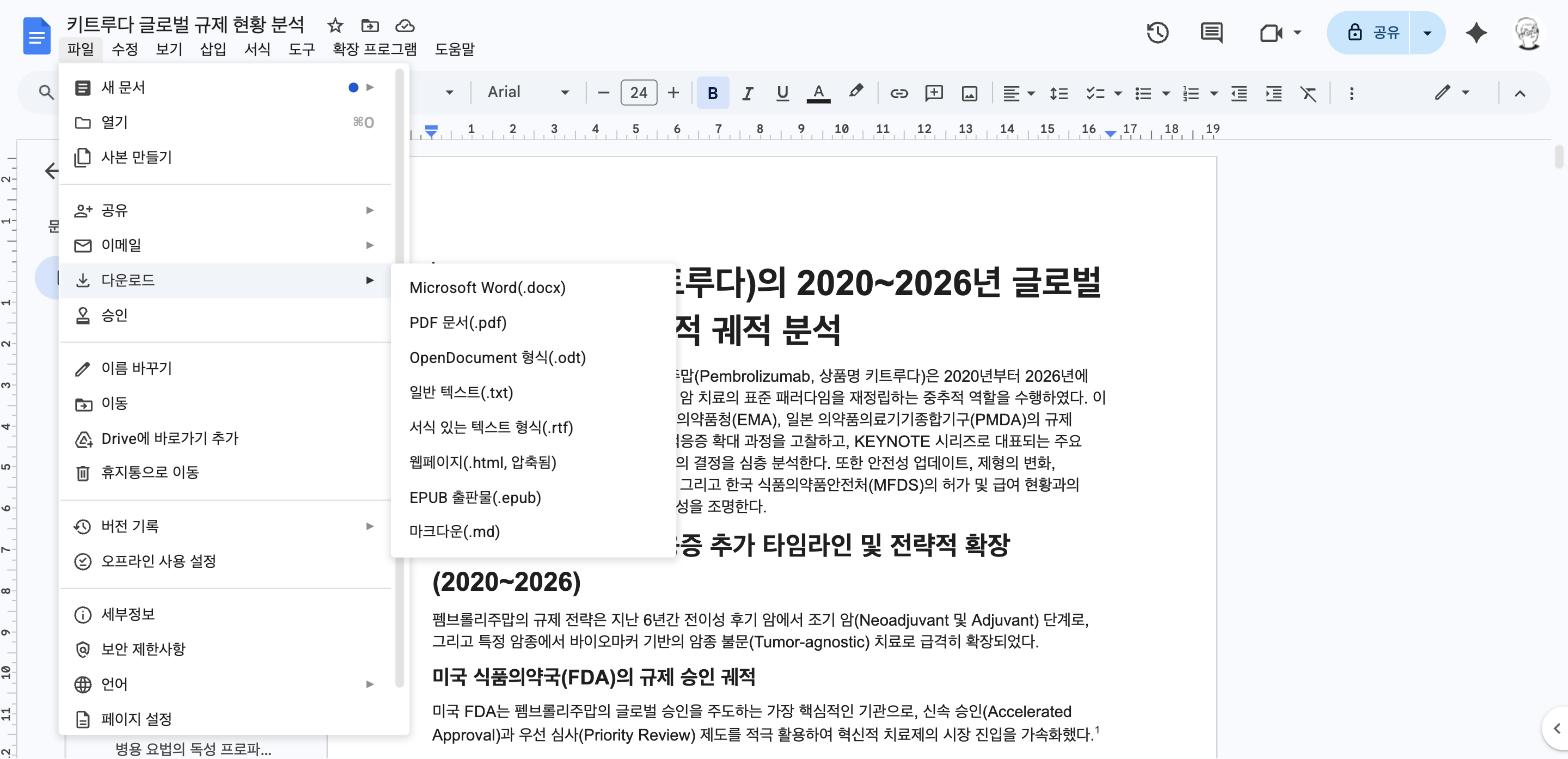Clear formatting icon
Image resolution: width=1568 pixels, height=759 pixels.
click(1308, 93)
